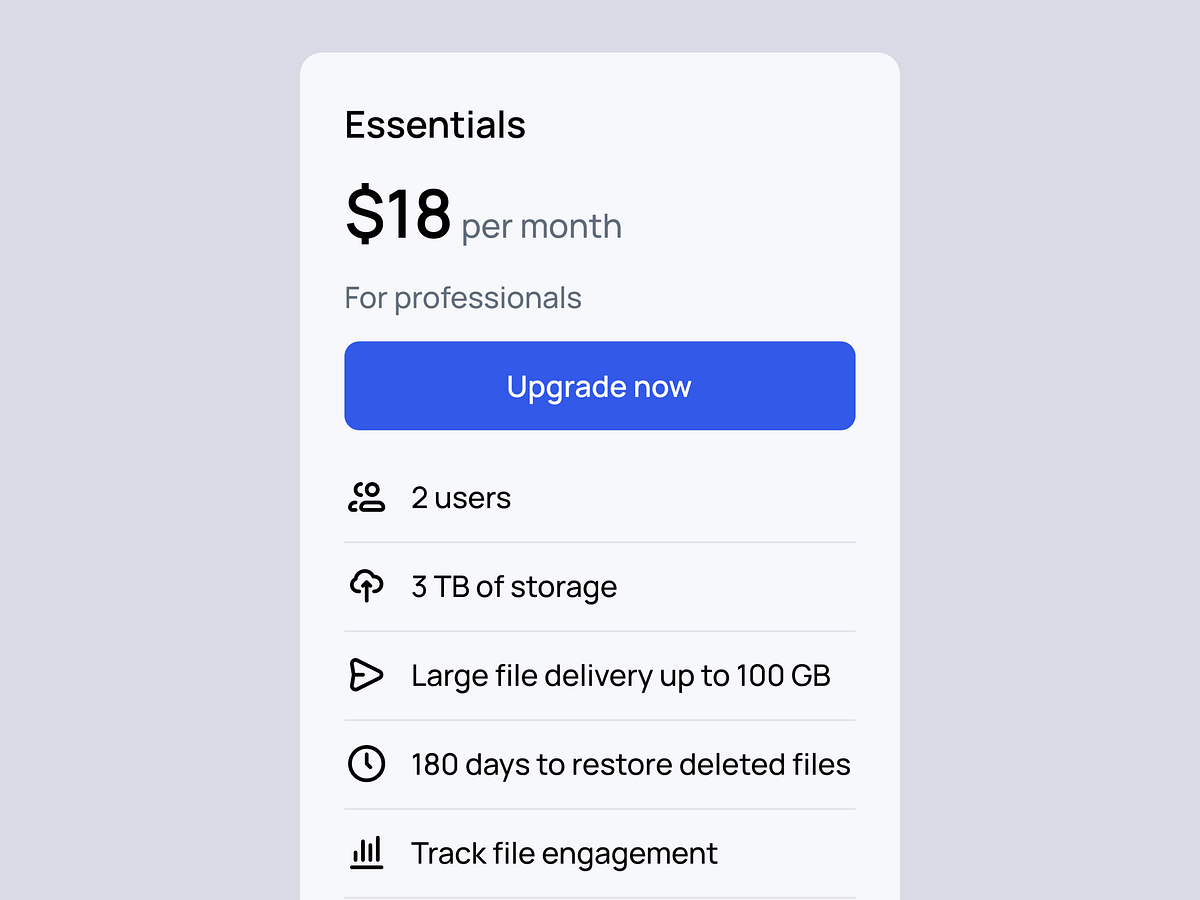Image resolution: width=1200 pixels, height=900 pixels.
Task: Select "Large file delivery up to 100 GB"
Action: point(620,675)
